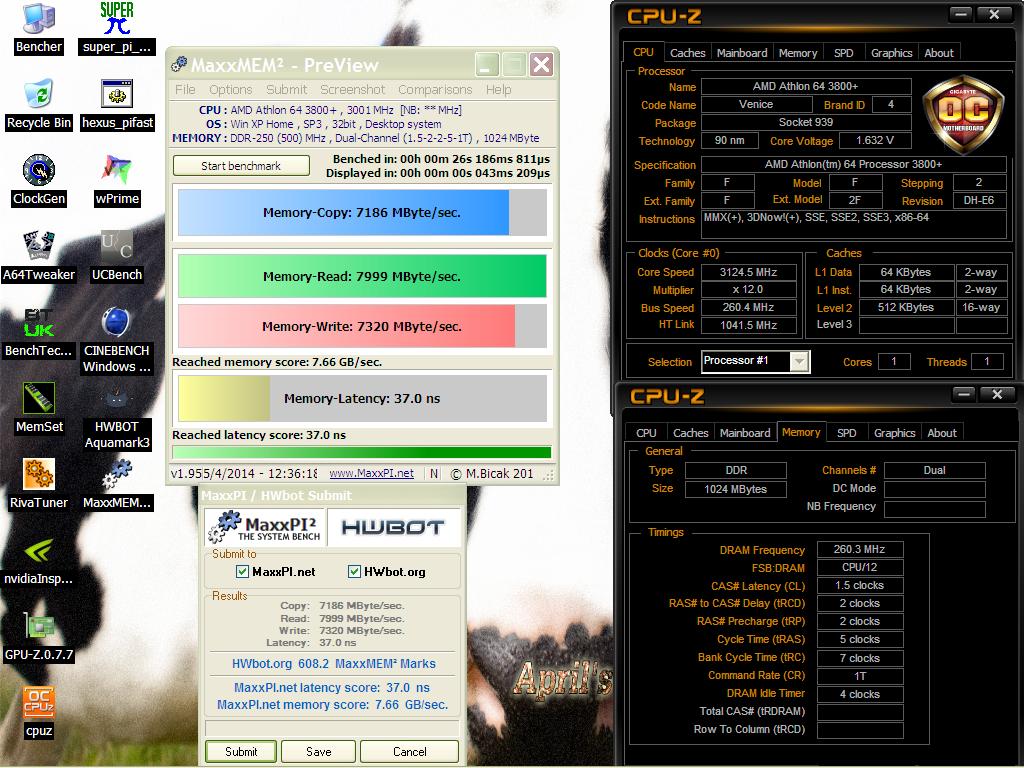The image size is (1024, 768).
Task: Select Caches tab in lower CPU-Z window
Action: point(690,433)
